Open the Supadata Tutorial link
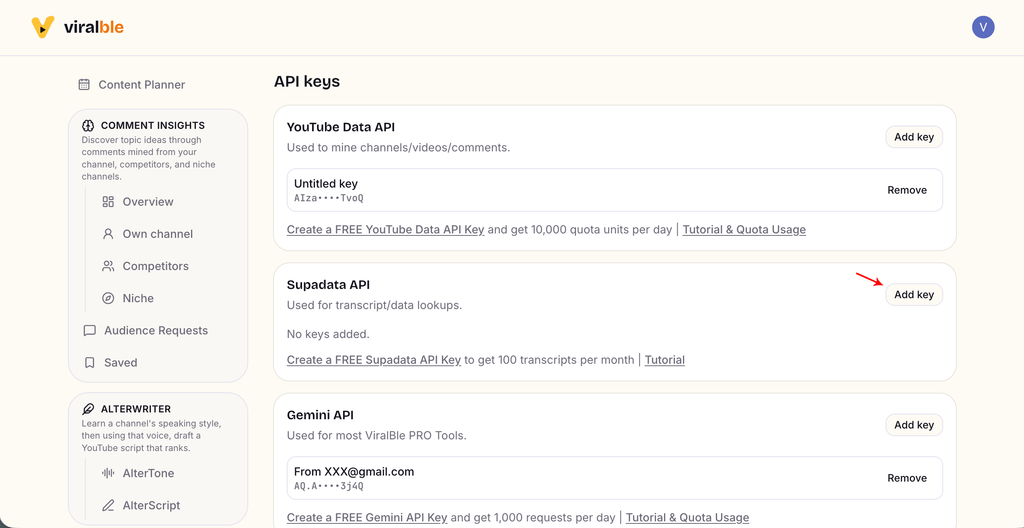The image size is (1024, 528). click(665, 360)
